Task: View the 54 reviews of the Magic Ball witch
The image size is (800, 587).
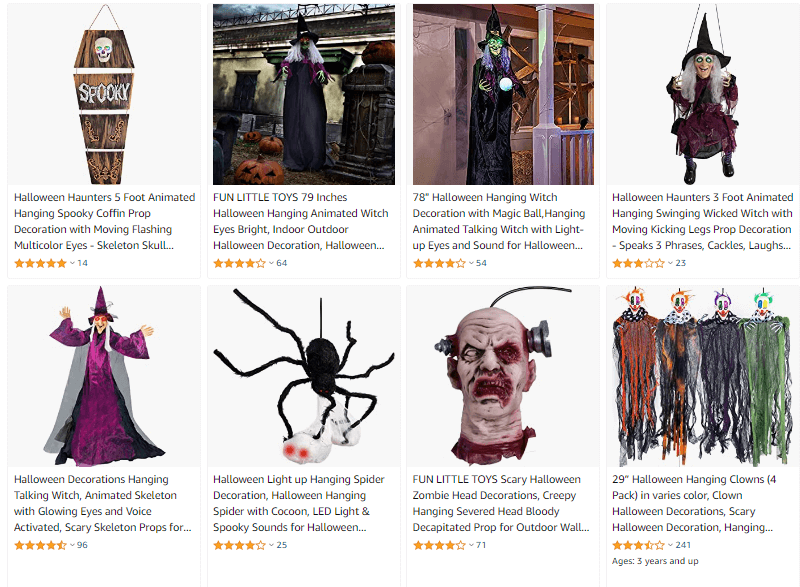Action: click(x=481, y=263)
